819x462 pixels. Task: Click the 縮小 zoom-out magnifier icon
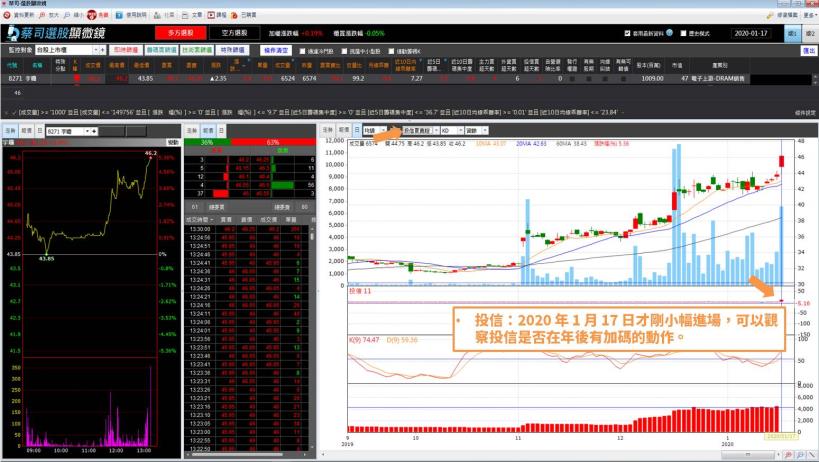(67, 15)
